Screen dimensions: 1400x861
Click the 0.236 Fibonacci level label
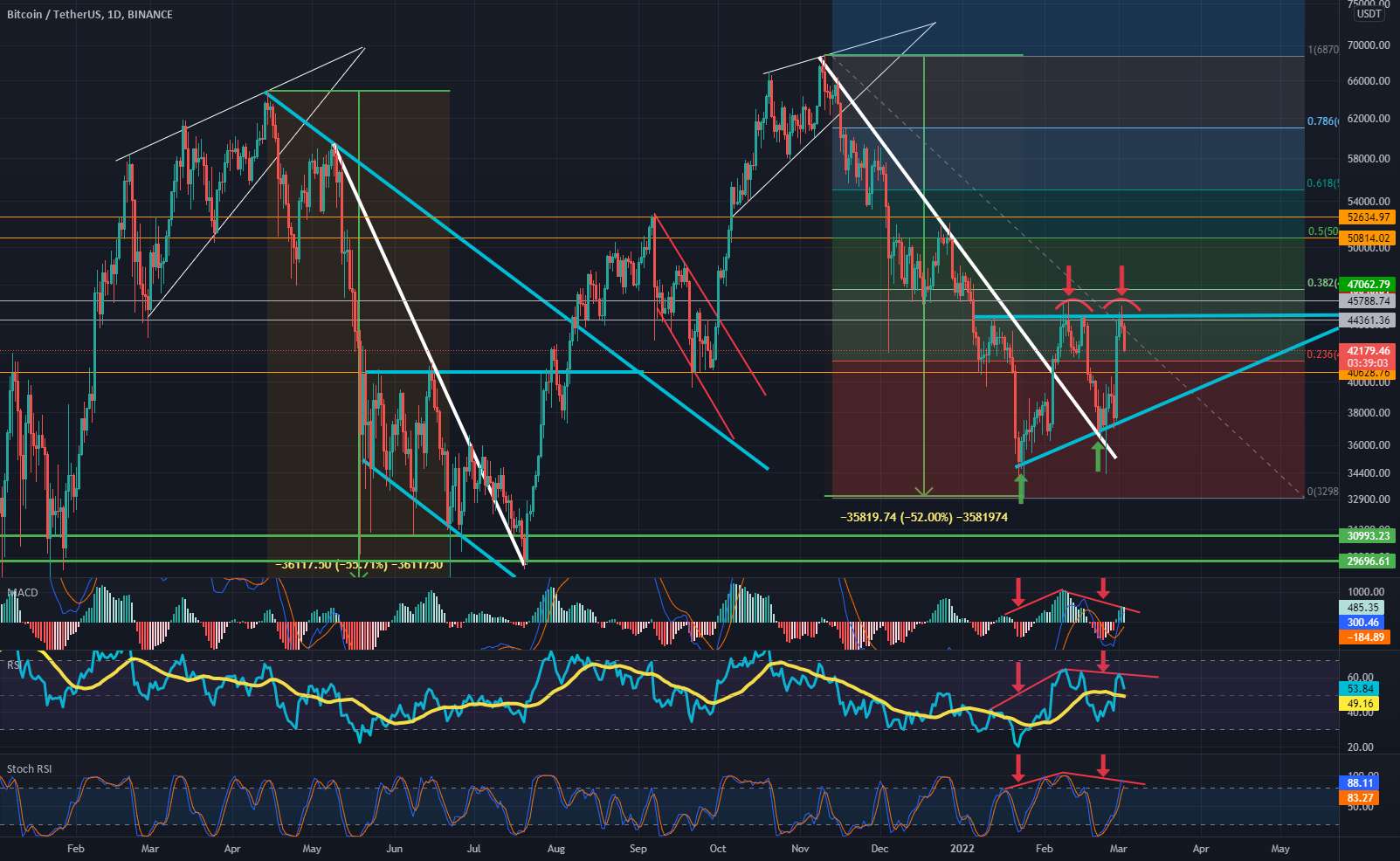(1321, 355)
